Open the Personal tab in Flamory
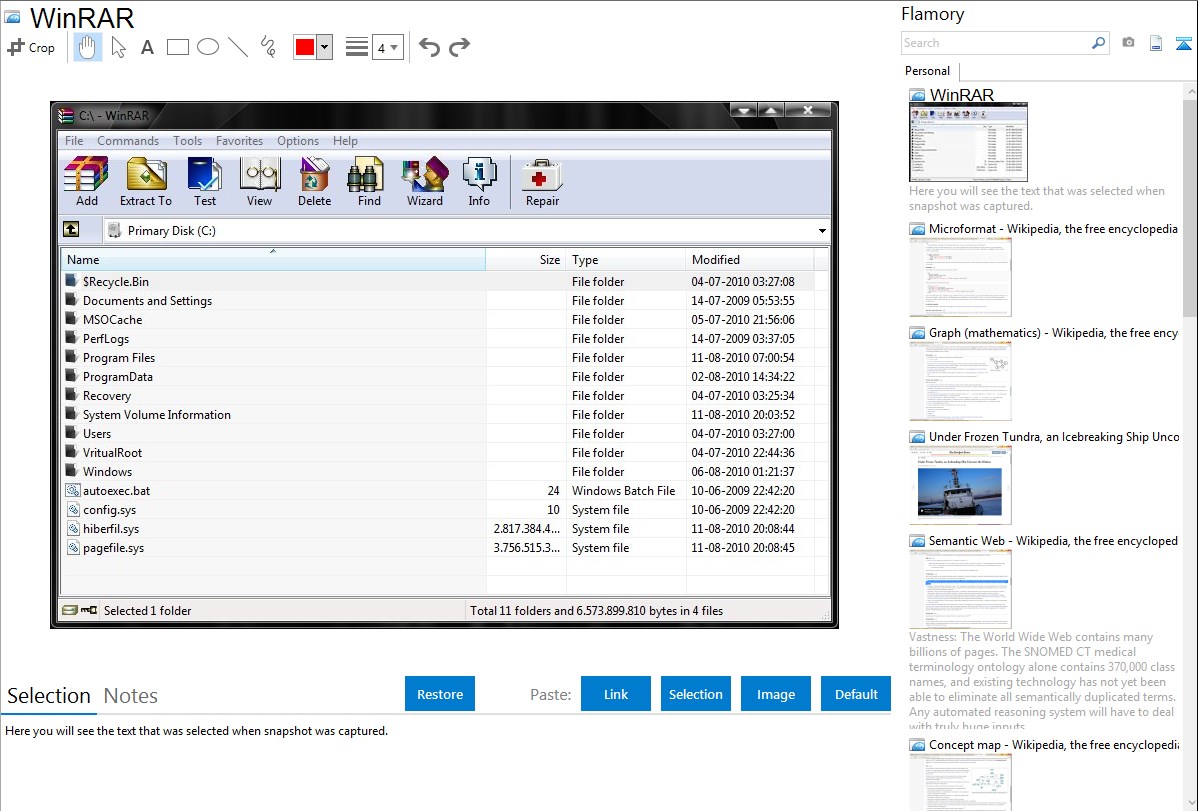This screenshot has width=1198, height=811. pyautogui.click(x=928, y=71)
